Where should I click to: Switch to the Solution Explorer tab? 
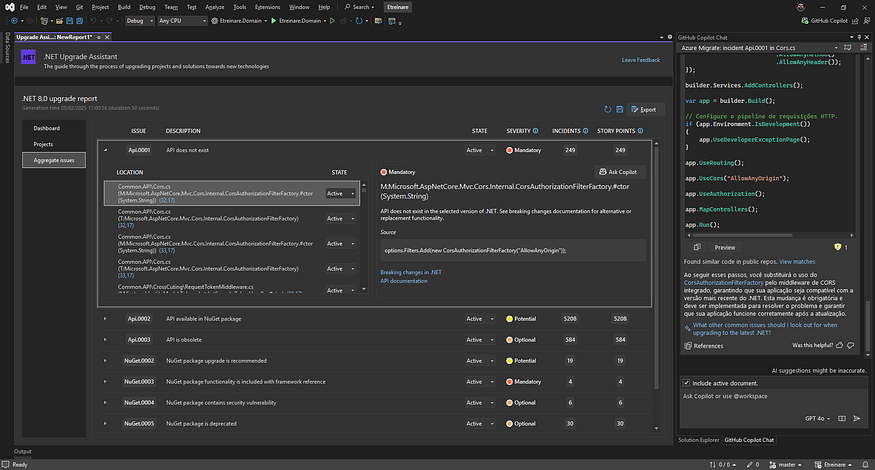click(x=698, y=440)
